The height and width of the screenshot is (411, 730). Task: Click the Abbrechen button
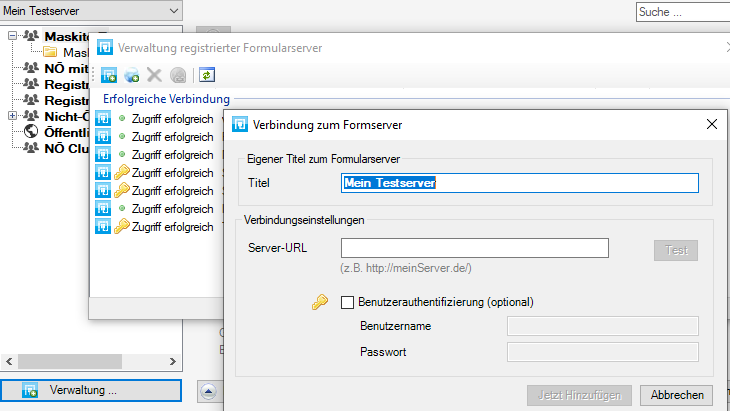click(676, 395)
